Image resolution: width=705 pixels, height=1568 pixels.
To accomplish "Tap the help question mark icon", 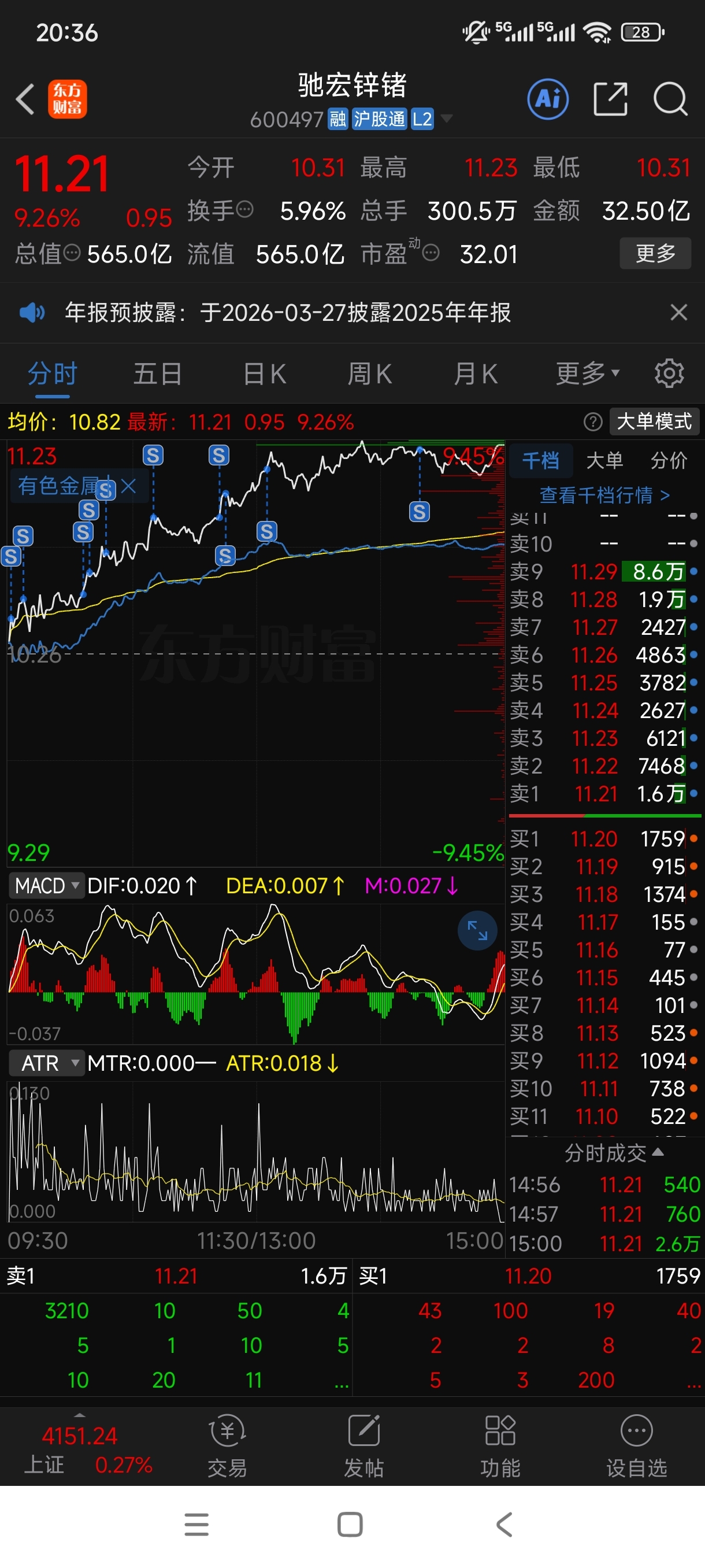I will click(x=592, y=421).
